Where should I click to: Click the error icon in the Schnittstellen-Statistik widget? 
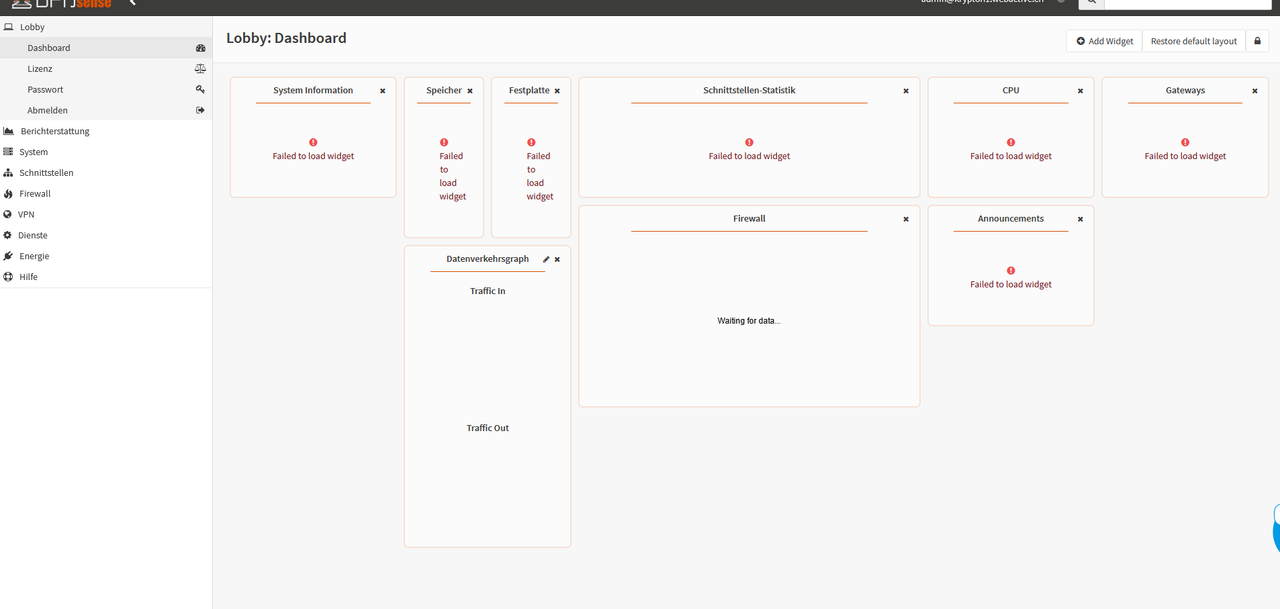click(749, 142)
